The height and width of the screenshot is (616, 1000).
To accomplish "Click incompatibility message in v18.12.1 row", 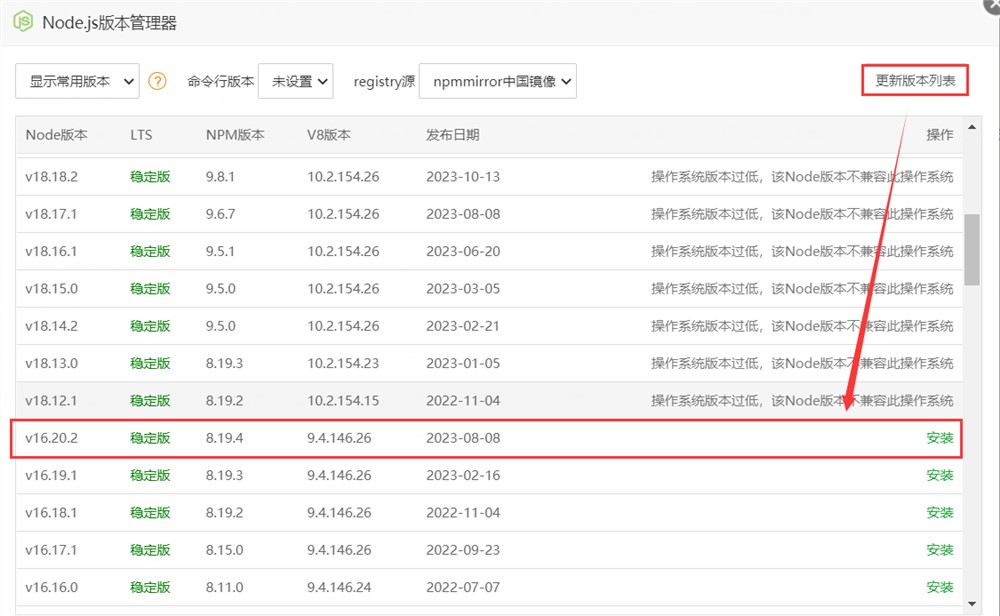I will 802,400.
